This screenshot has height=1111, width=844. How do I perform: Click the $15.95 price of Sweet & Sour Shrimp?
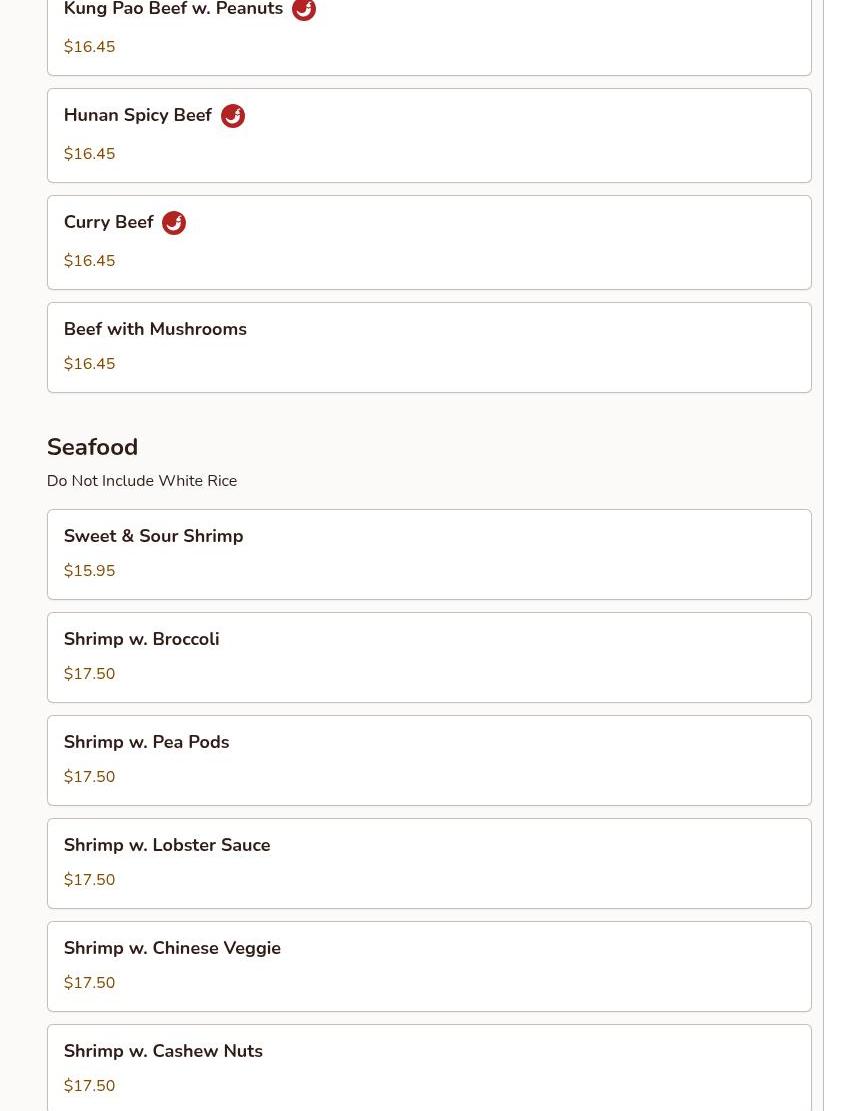[x=89, y=570]
